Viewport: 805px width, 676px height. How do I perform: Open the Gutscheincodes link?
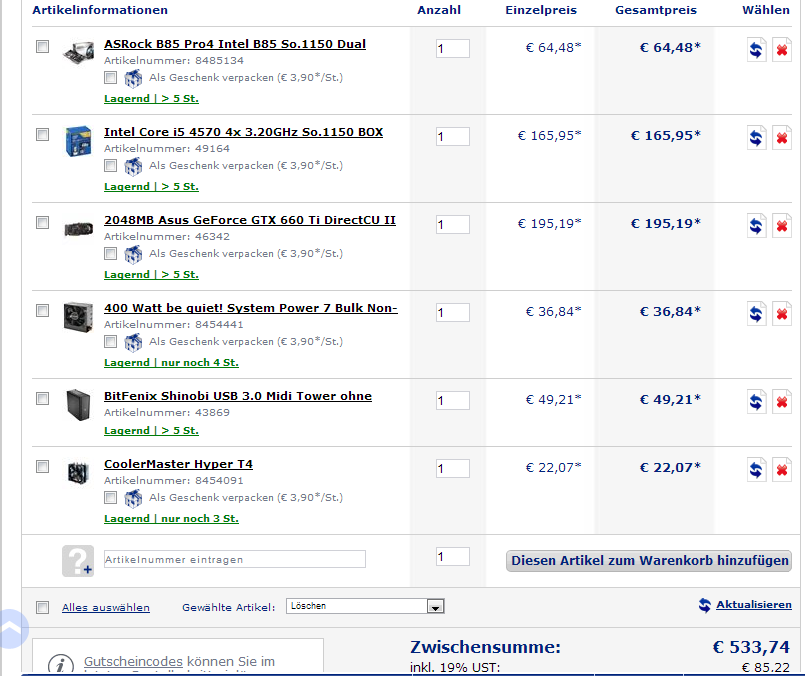click(133, 662)
